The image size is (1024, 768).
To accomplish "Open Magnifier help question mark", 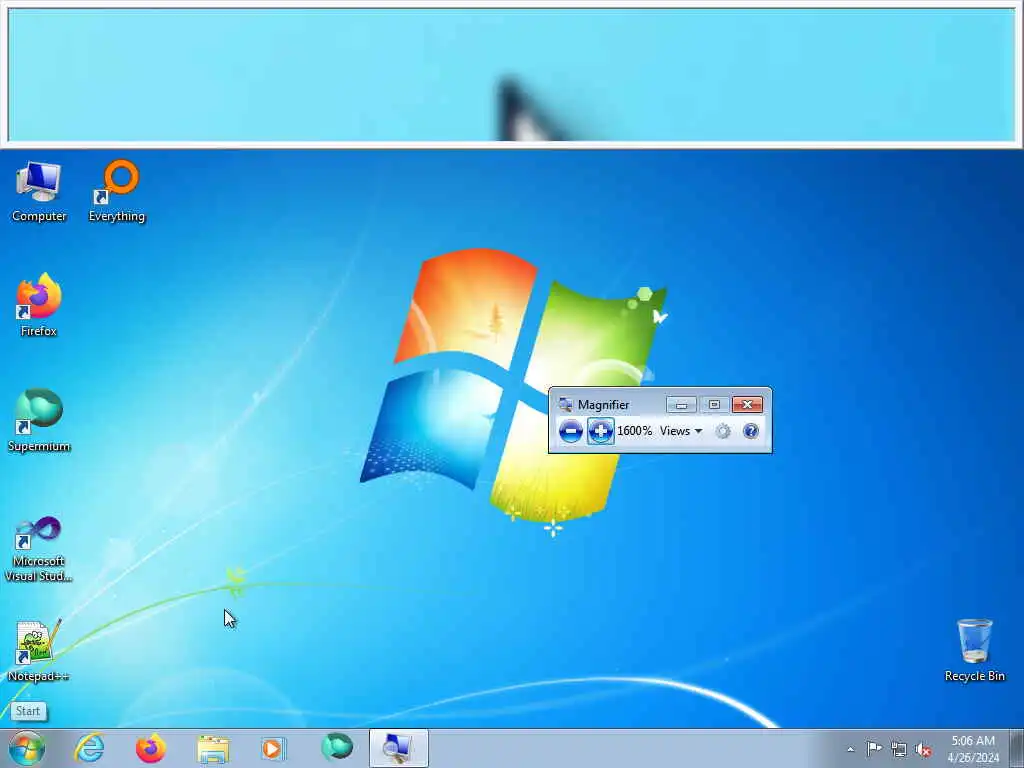I will (x=751, y=431).
